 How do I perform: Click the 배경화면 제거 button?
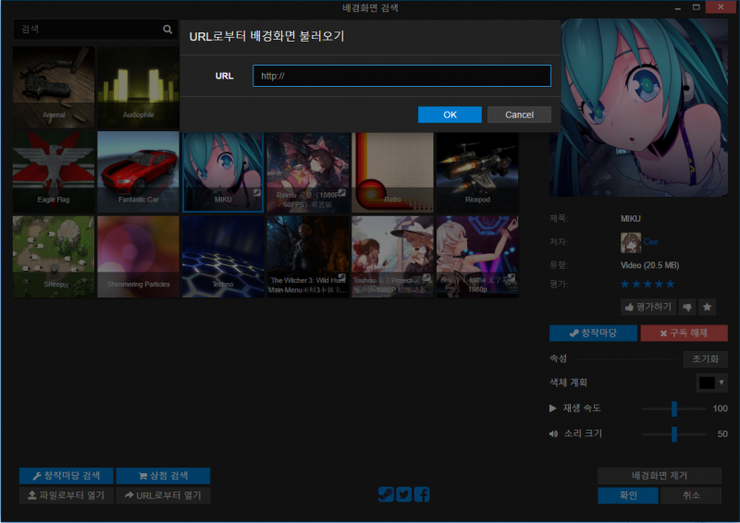659,476
